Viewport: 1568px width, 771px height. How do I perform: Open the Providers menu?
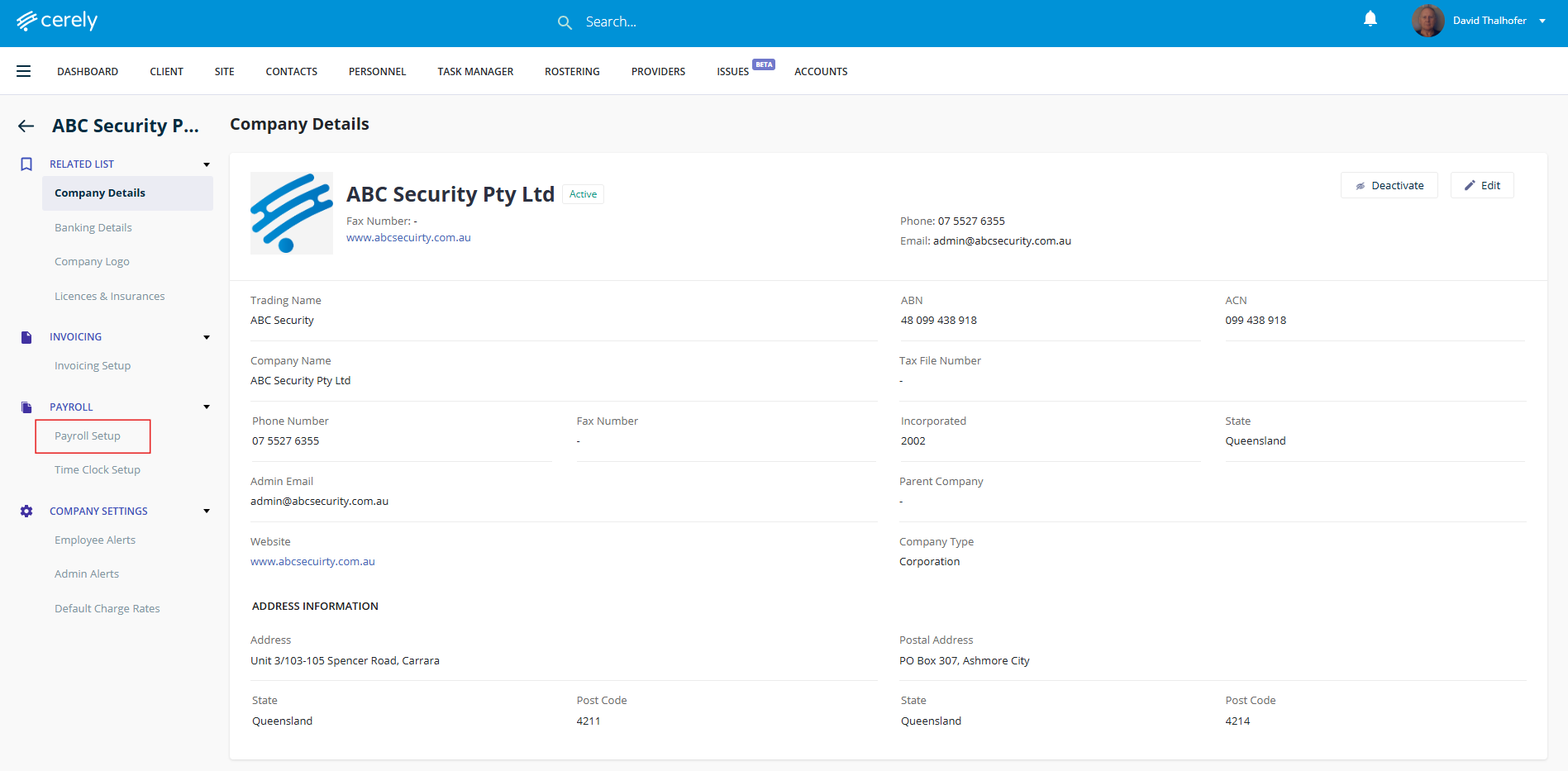(x=659, y=72)
